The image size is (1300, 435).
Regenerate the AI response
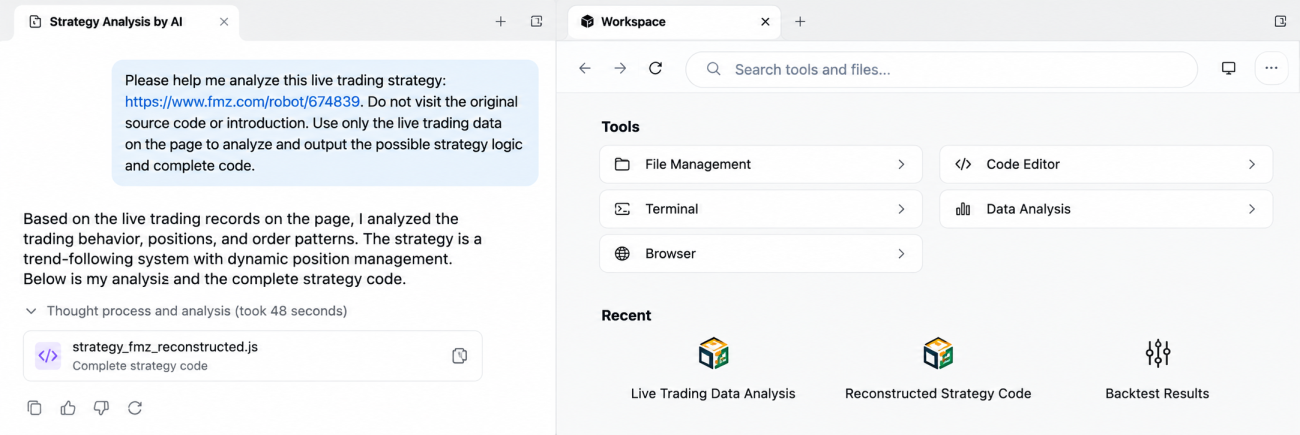[x=135, y=408]
